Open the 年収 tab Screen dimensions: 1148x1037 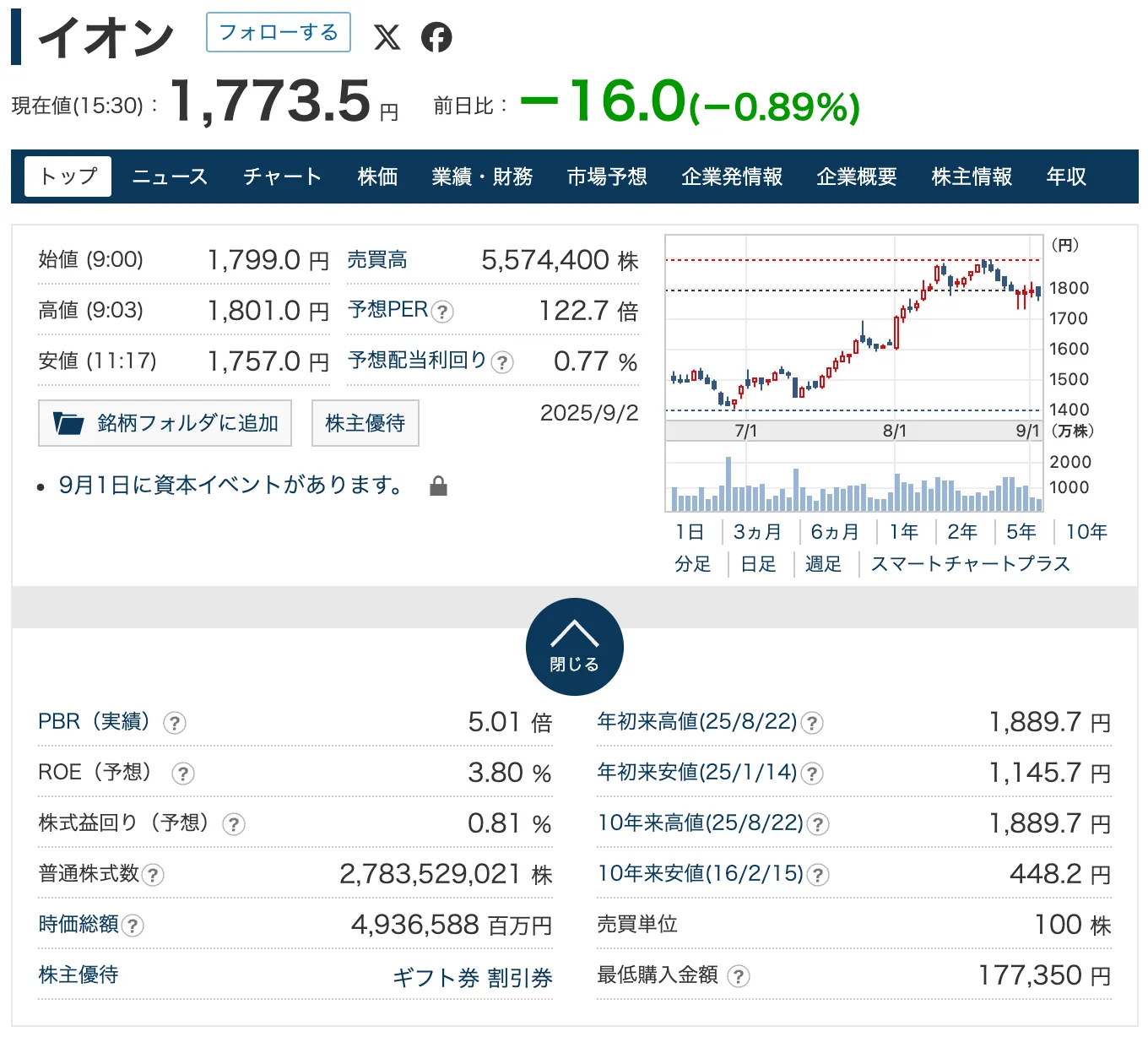1066,176
